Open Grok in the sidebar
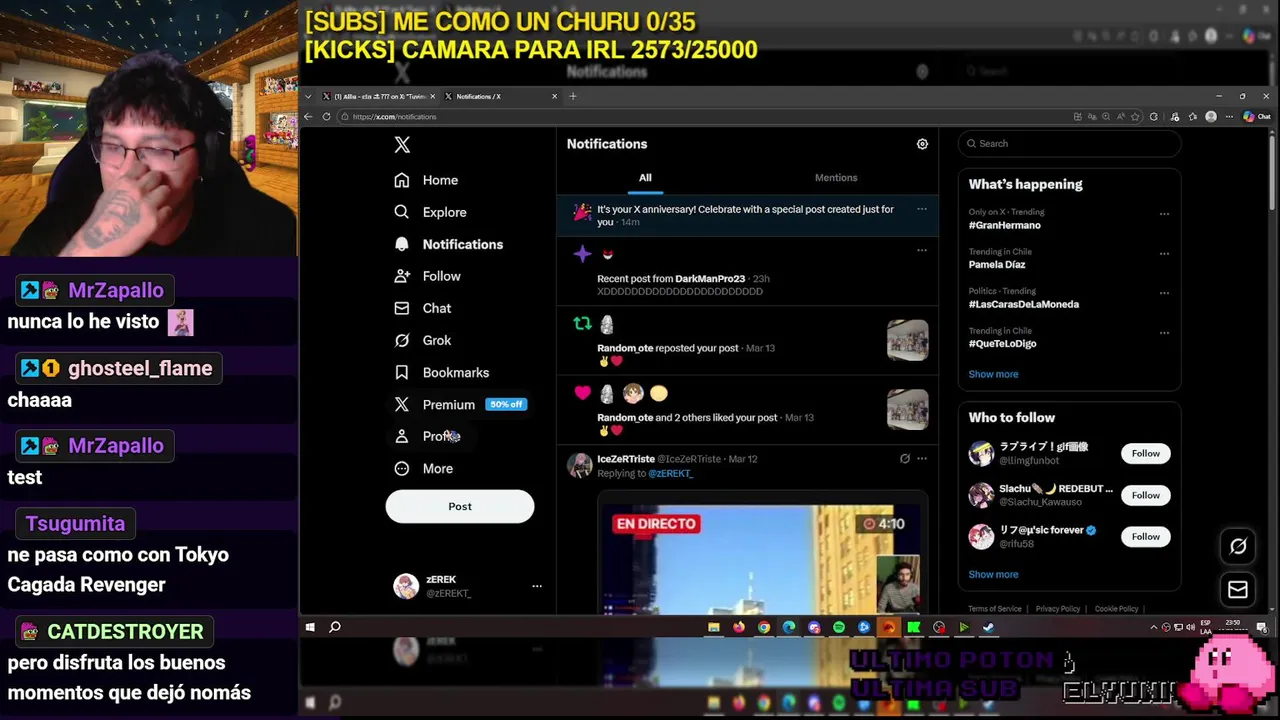Viewport: 1280px width, 720px height. pos(422,340)
